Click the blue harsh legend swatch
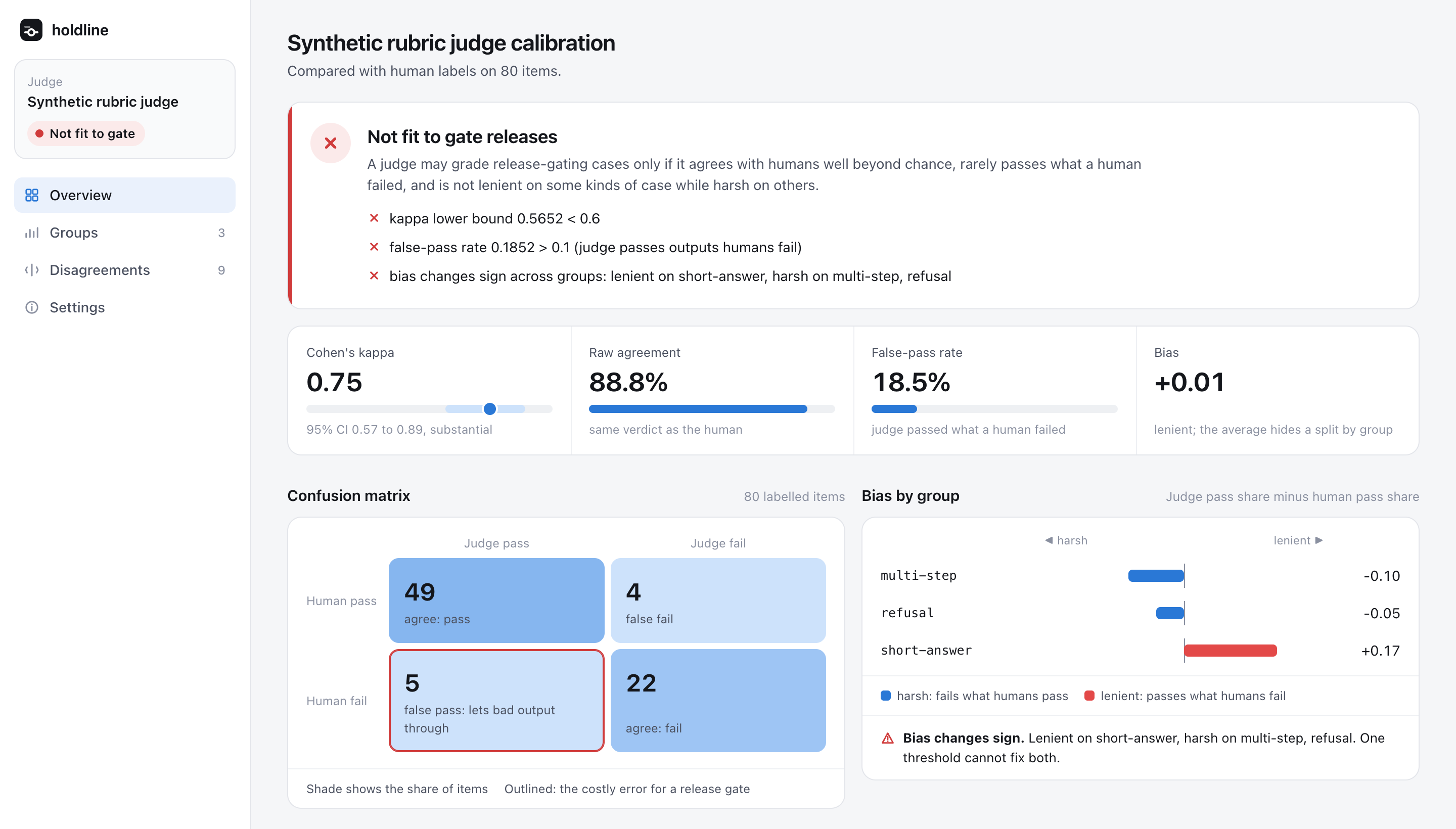 coord(885,696)
